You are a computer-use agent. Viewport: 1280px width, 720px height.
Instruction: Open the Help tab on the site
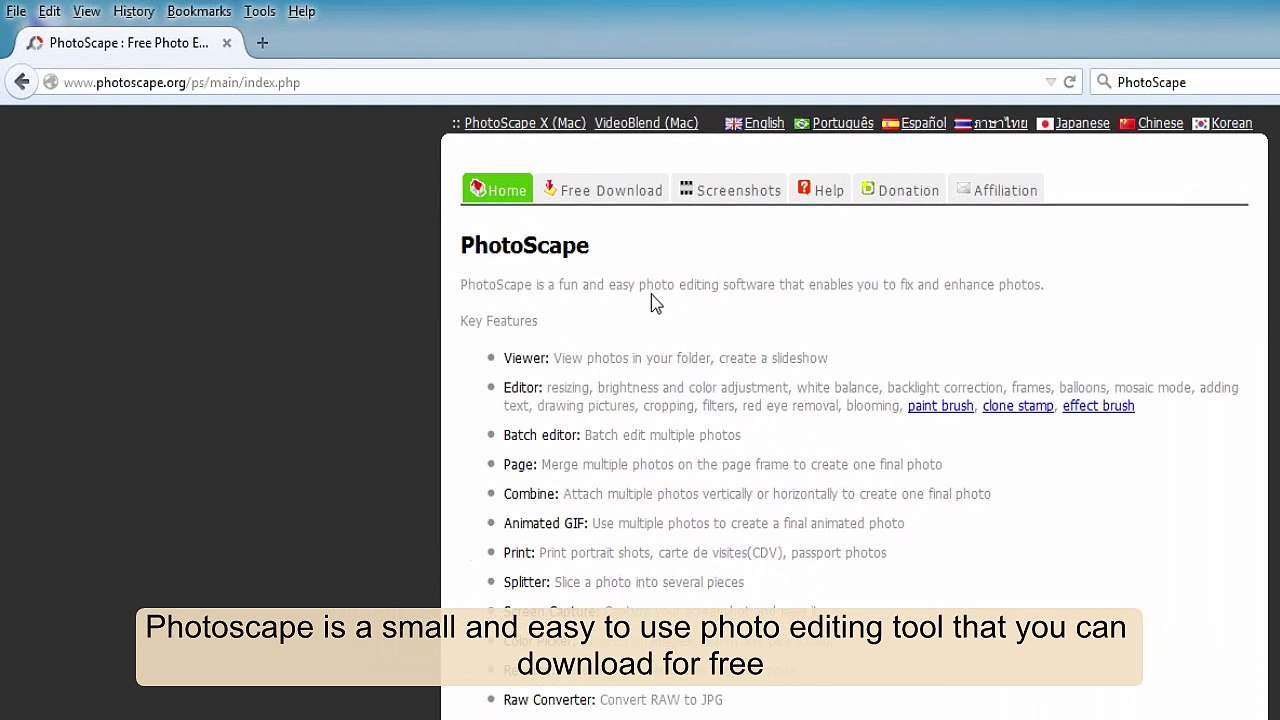821,189
